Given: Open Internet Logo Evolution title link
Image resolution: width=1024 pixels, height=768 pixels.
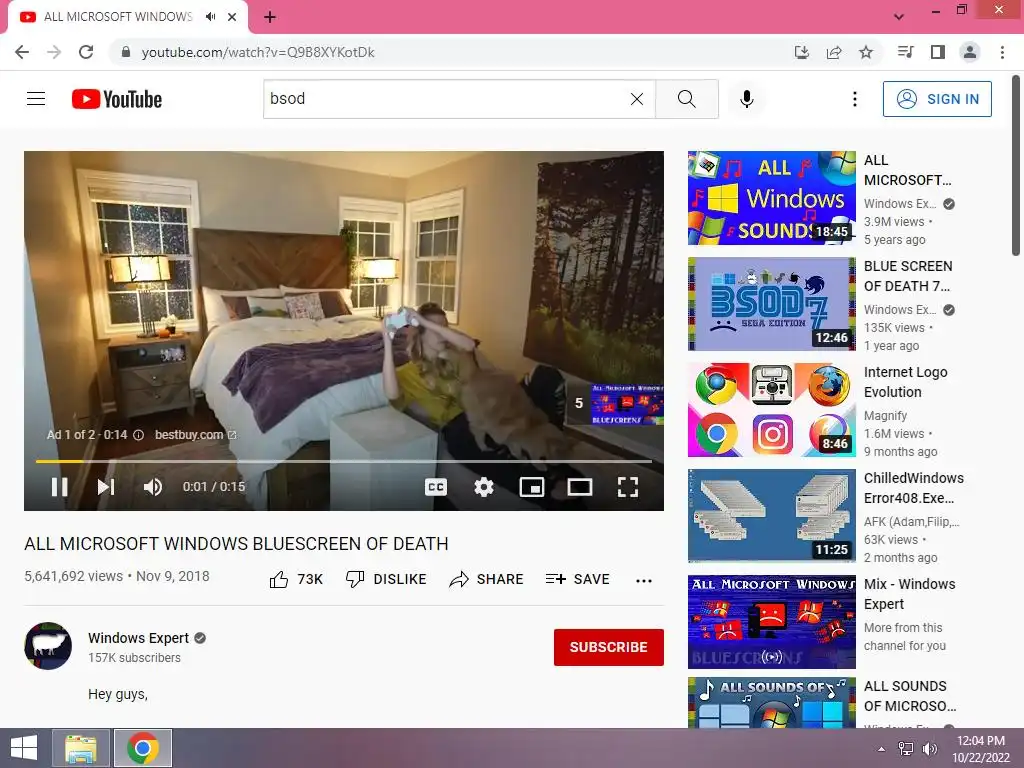Looking at the screenshot, I should (905, 382).
